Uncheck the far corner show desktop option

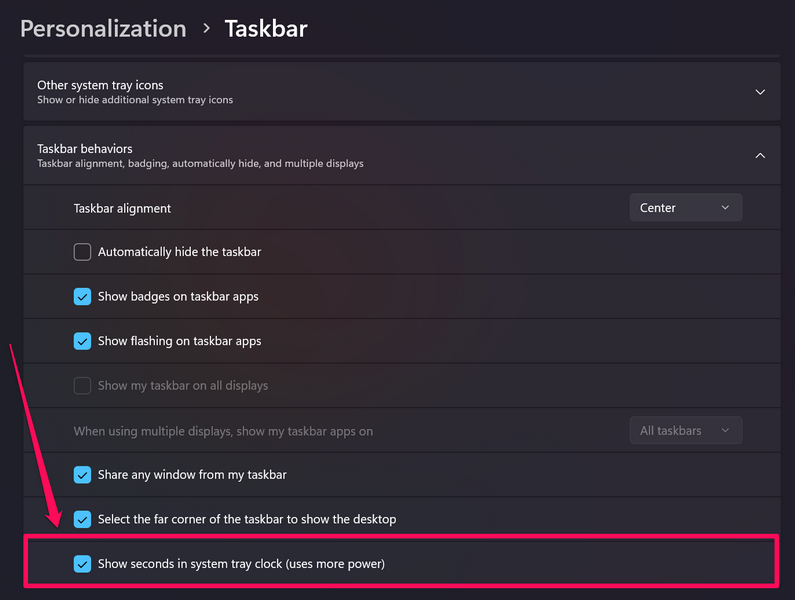pyautogui.click(x=83, y=520)
